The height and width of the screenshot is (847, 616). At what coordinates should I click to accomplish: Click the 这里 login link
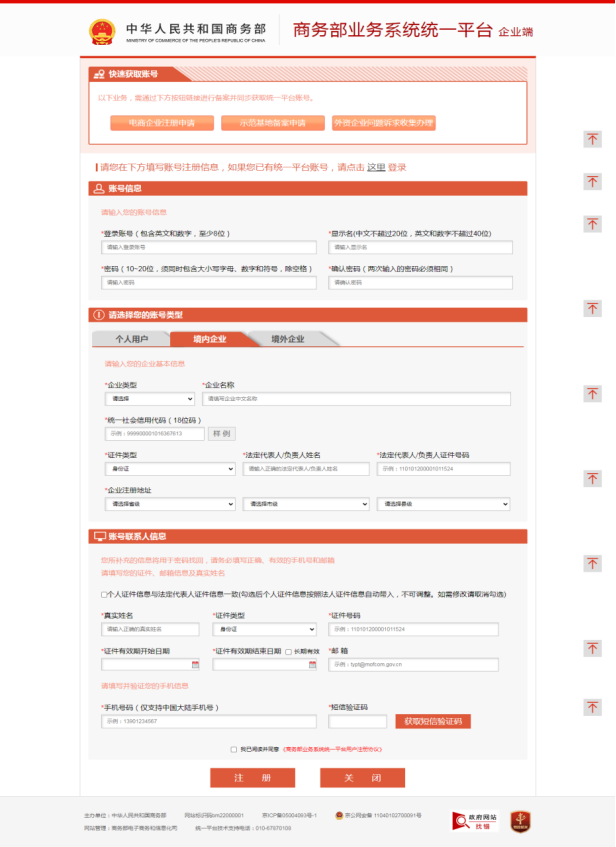(376, 167)
